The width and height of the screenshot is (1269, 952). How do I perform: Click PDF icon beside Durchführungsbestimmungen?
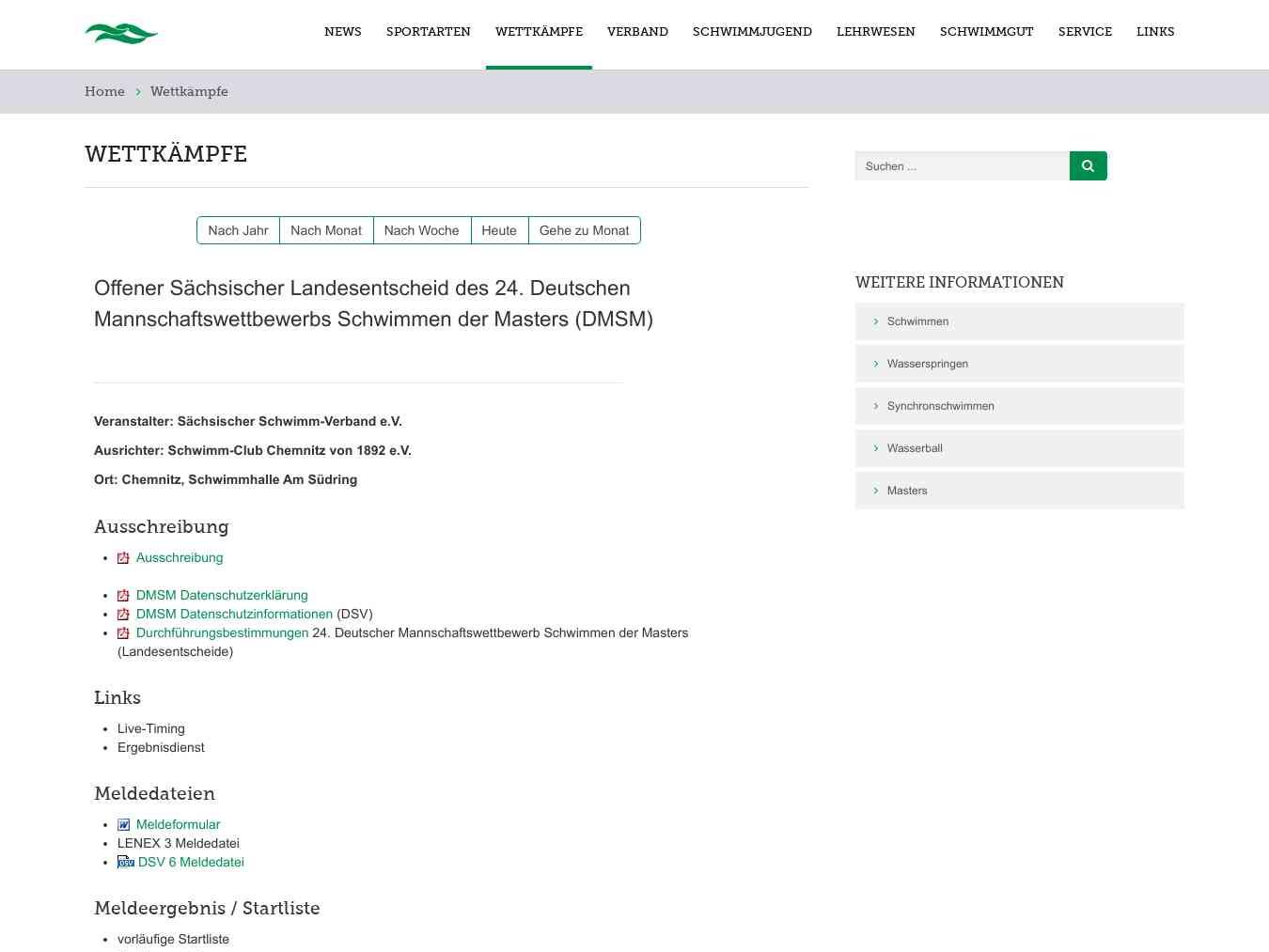coord(123,632)
